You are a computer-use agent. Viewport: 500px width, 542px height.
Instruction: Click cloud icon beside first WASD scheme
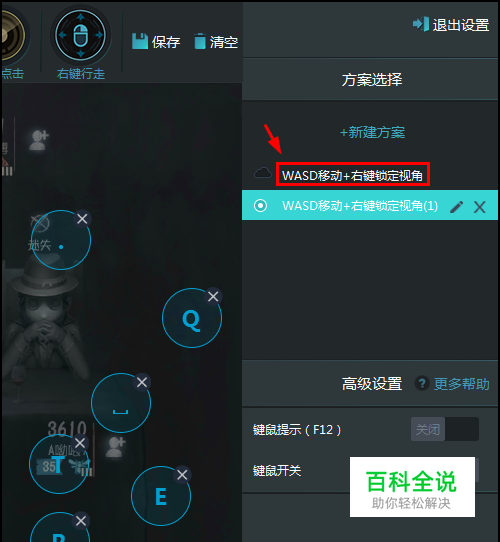[x=263, y=172]
